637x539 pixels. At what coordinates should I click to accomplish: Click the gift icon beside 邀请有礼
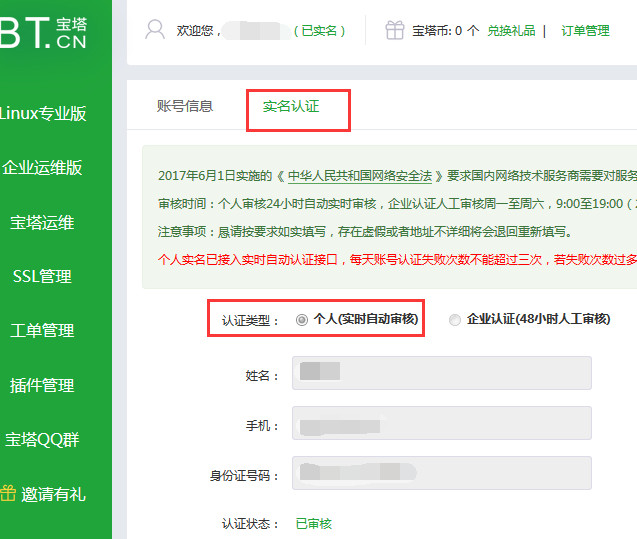click(8, 494)
